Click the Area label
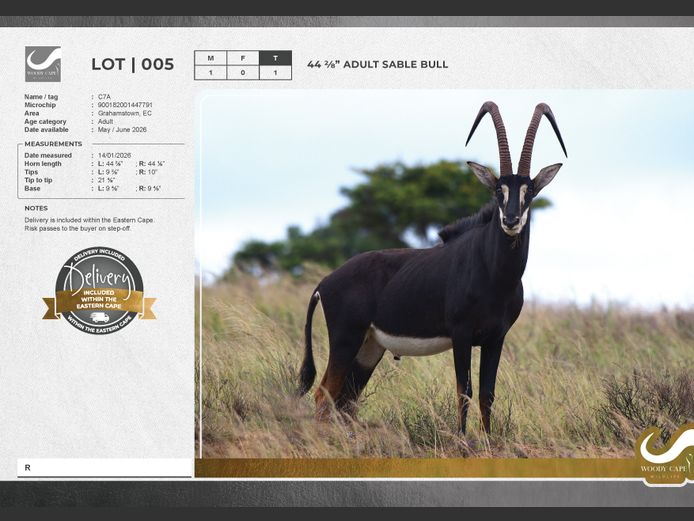This screenshot has width=694, height=521. tap(31, 113)
